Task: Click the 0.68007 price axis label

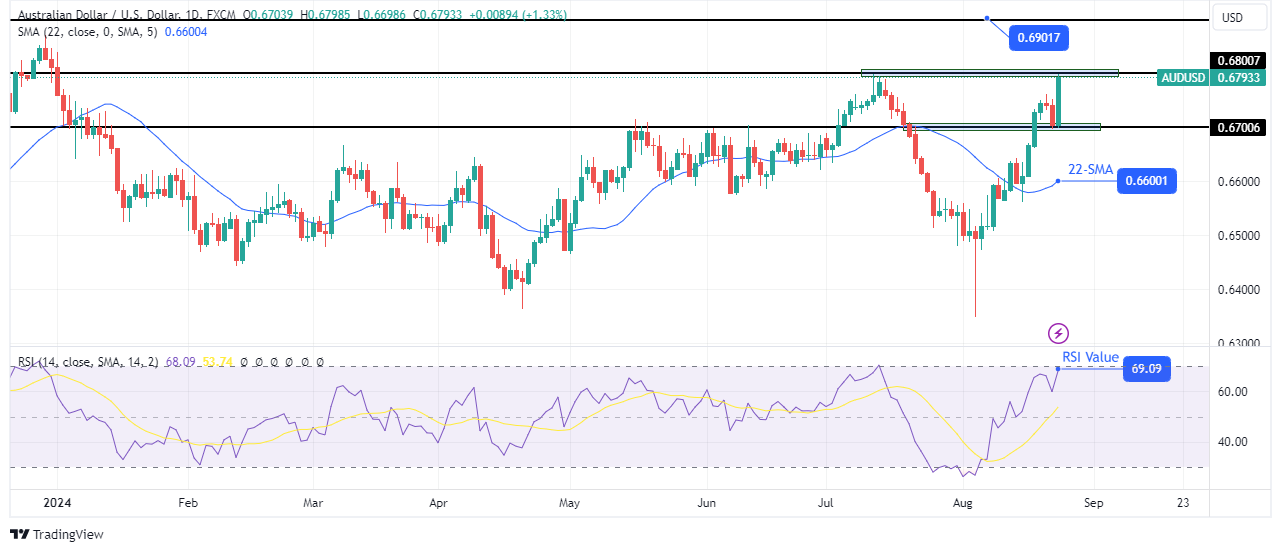Action: pyautogui.click(x=1237, y=60)
